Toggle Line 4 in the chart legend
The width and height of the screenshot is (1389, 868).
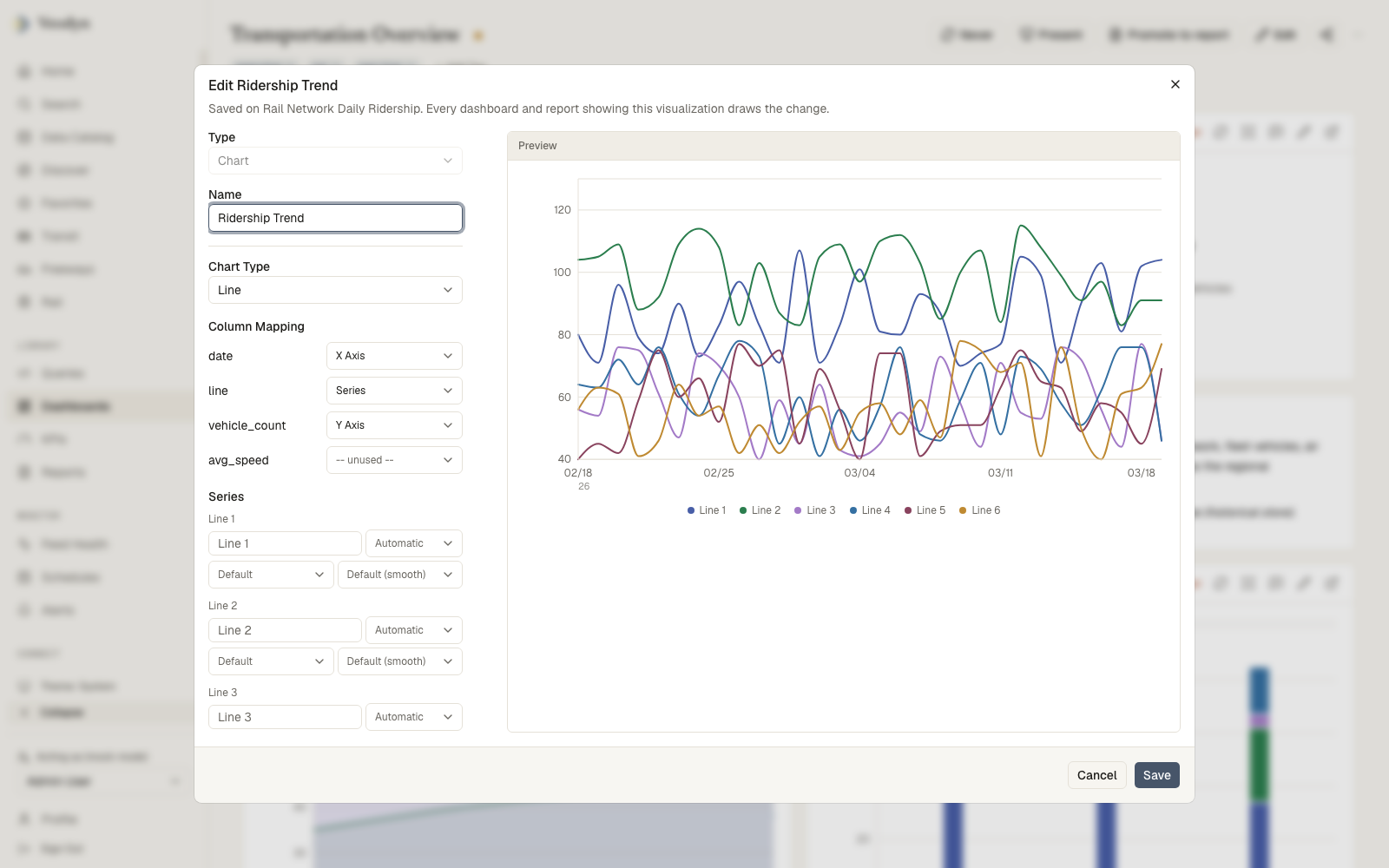870,510
